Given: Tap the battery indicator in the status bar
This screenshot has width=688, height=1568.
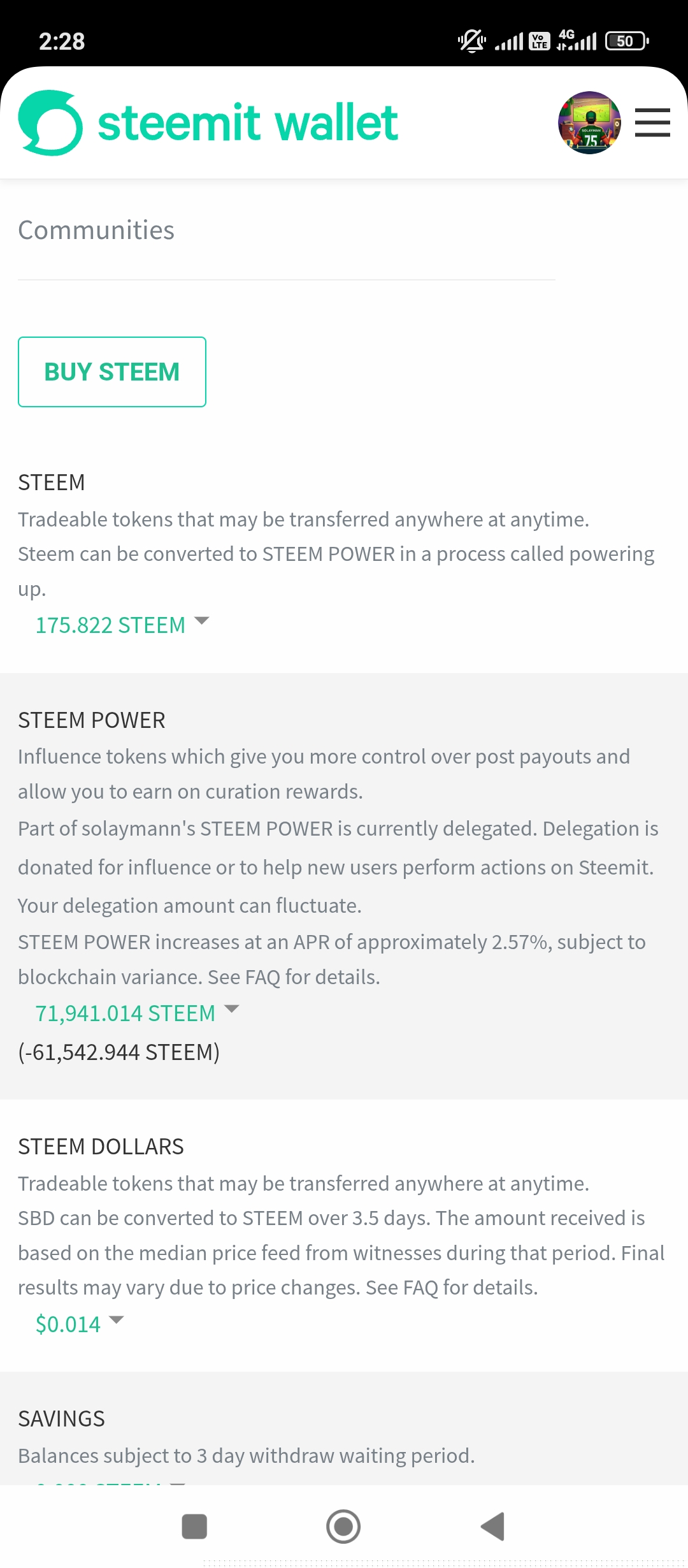Looking at the screenshot, I should pyautogui.click(x=626, y=41).
